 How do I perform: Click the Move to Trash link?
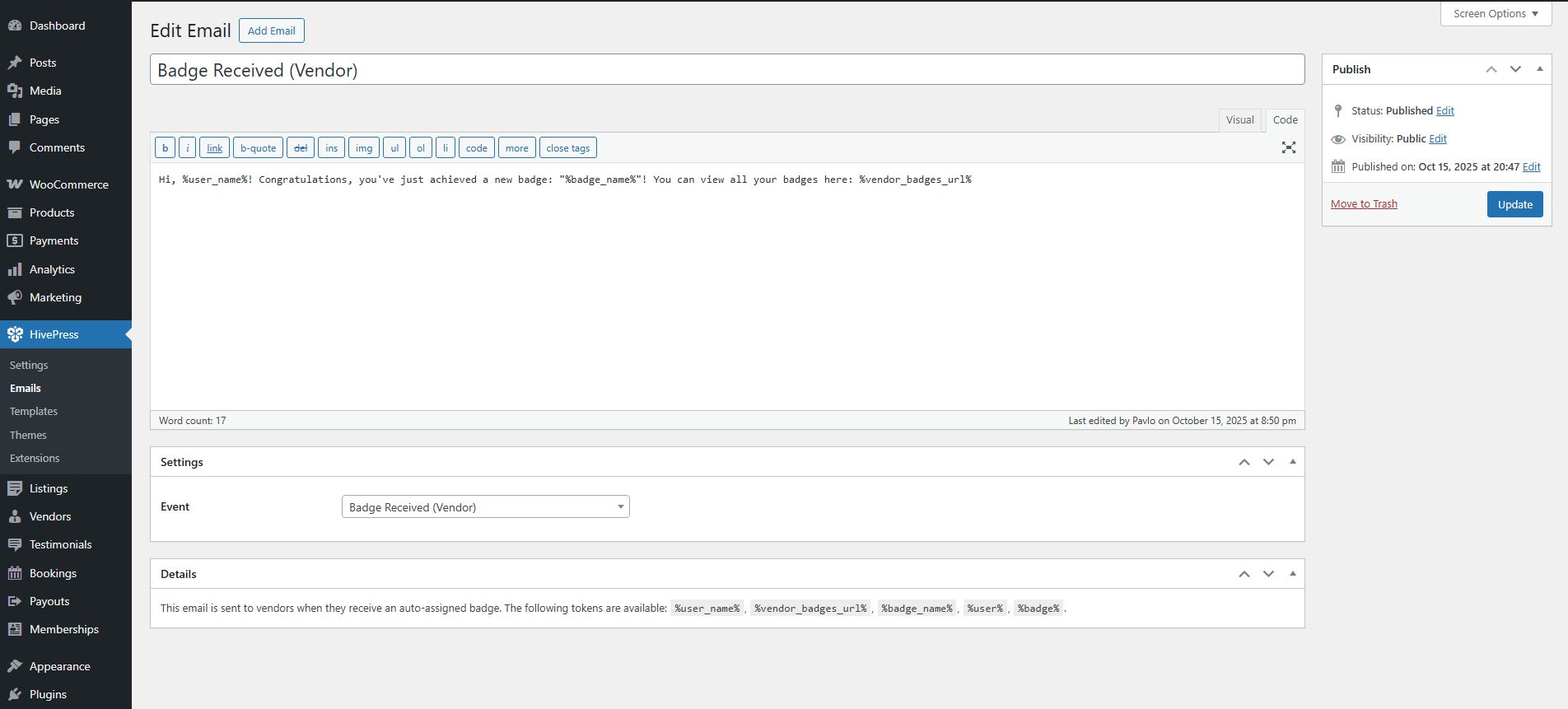pos(1364,204)
